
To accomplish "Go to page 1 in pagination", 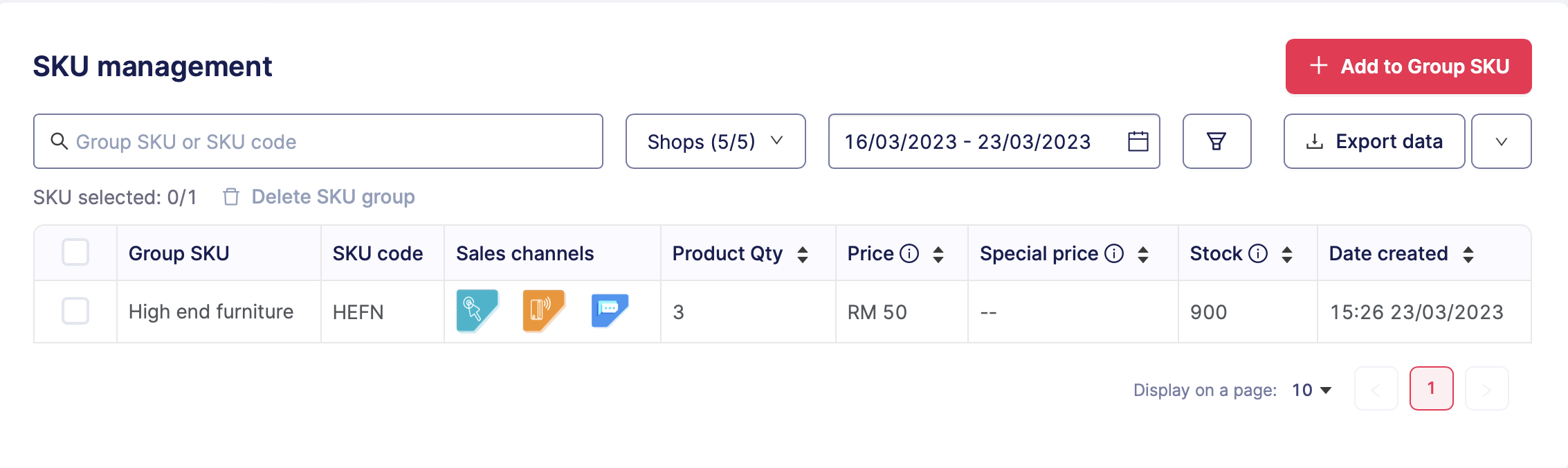I will point(1431,388).
